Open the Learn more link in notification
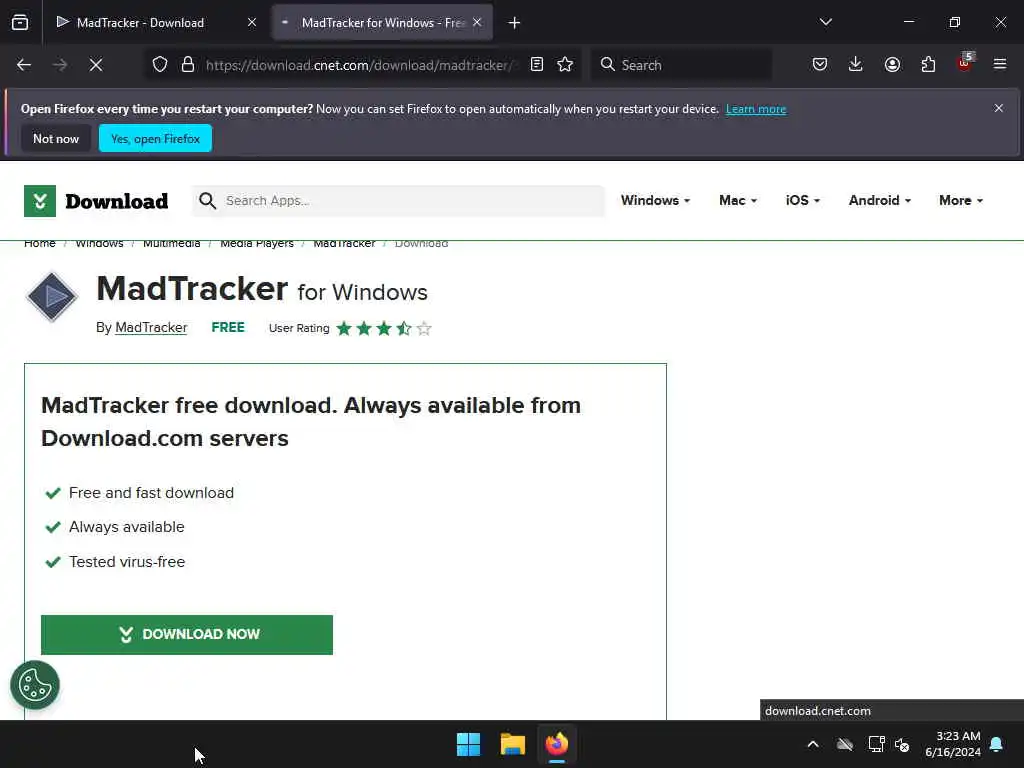This screenshot has height=768, width=1024. [x=756, y=109]
